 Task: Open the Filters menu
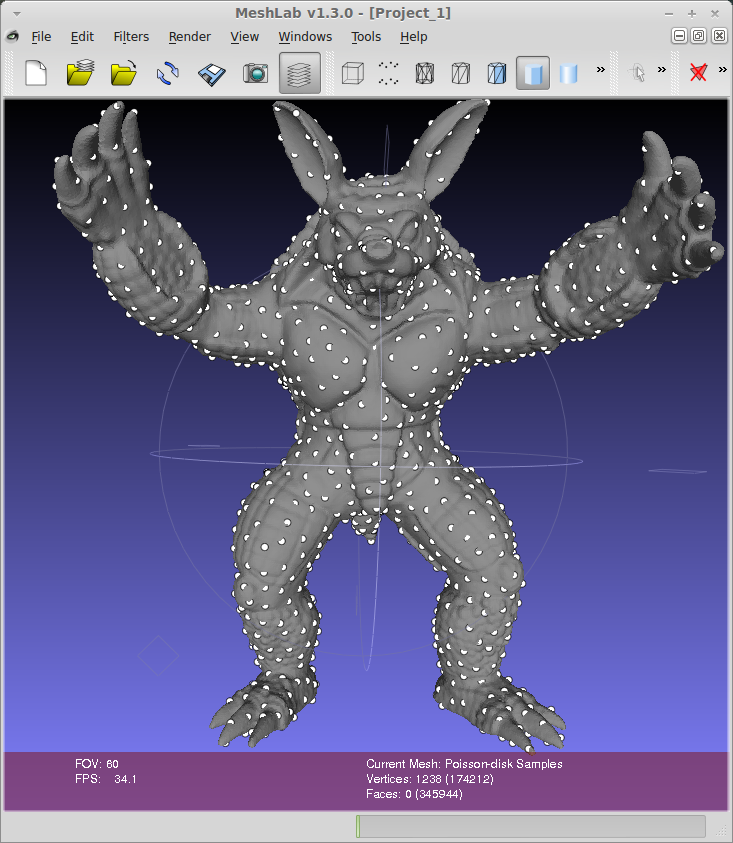(131, 37)
